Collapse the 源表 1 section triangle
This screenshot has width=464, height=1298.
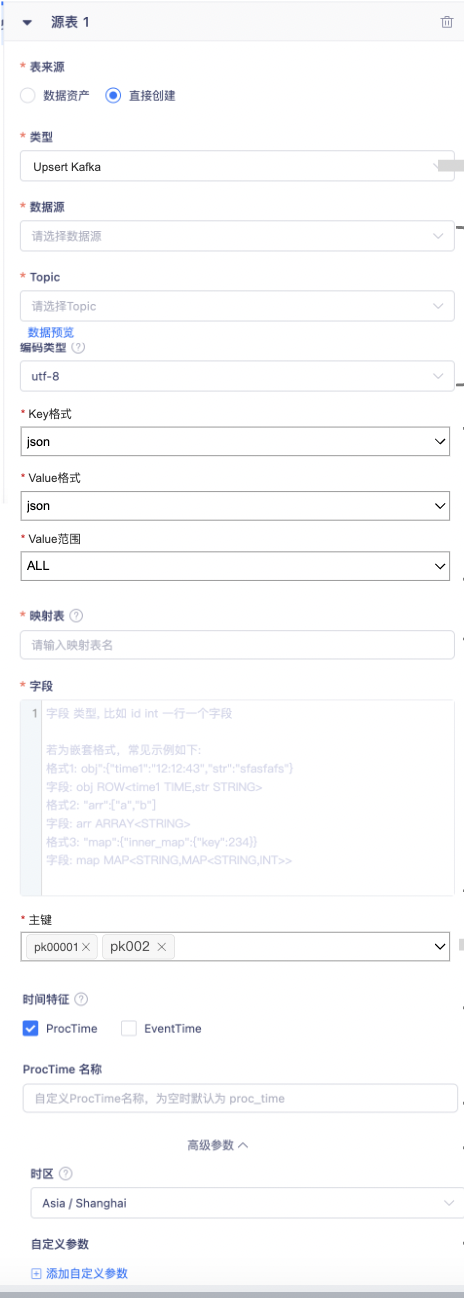click(x=27, y=21)
